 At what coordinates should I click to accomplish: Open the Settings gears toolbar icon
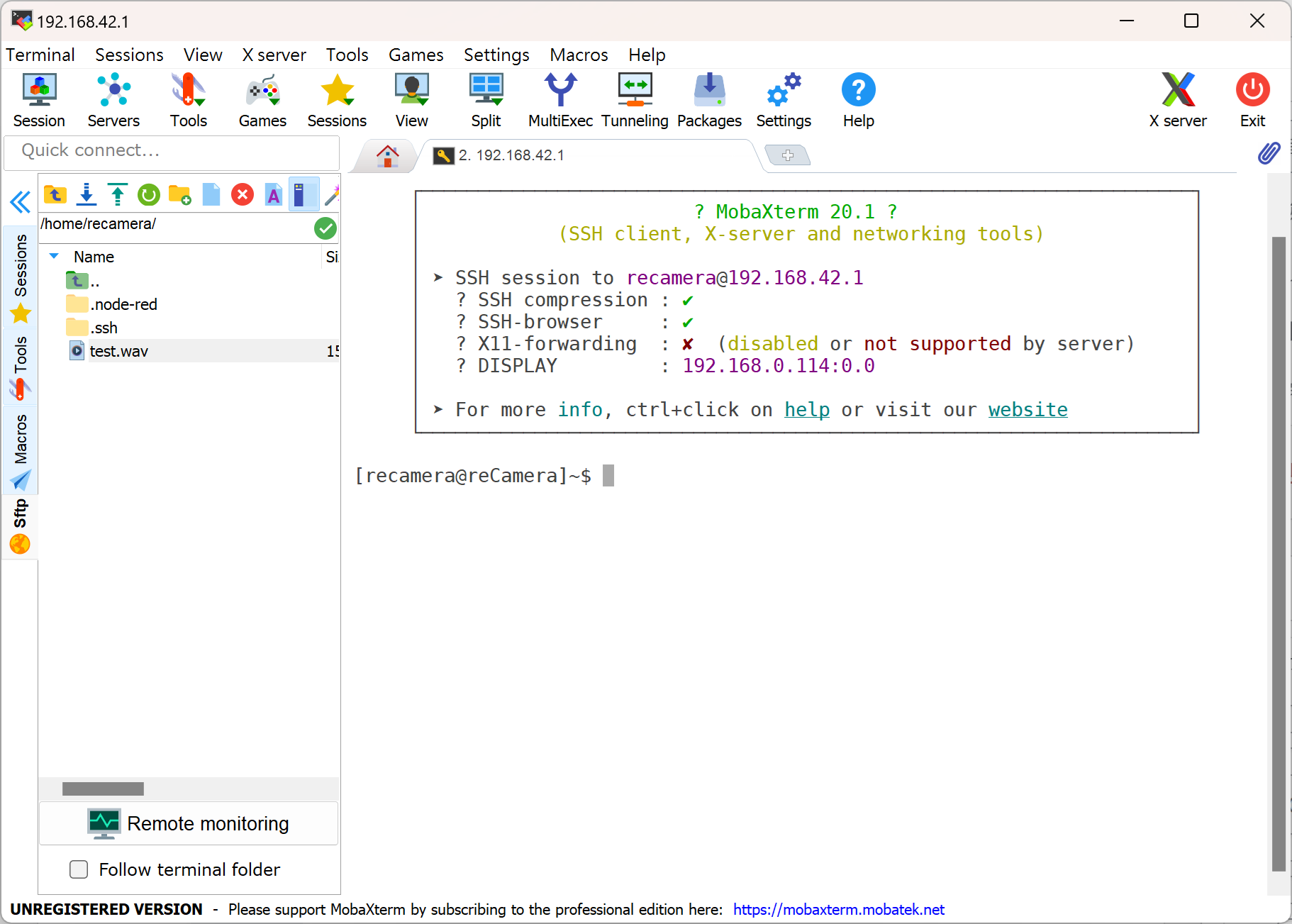[784, 100]
